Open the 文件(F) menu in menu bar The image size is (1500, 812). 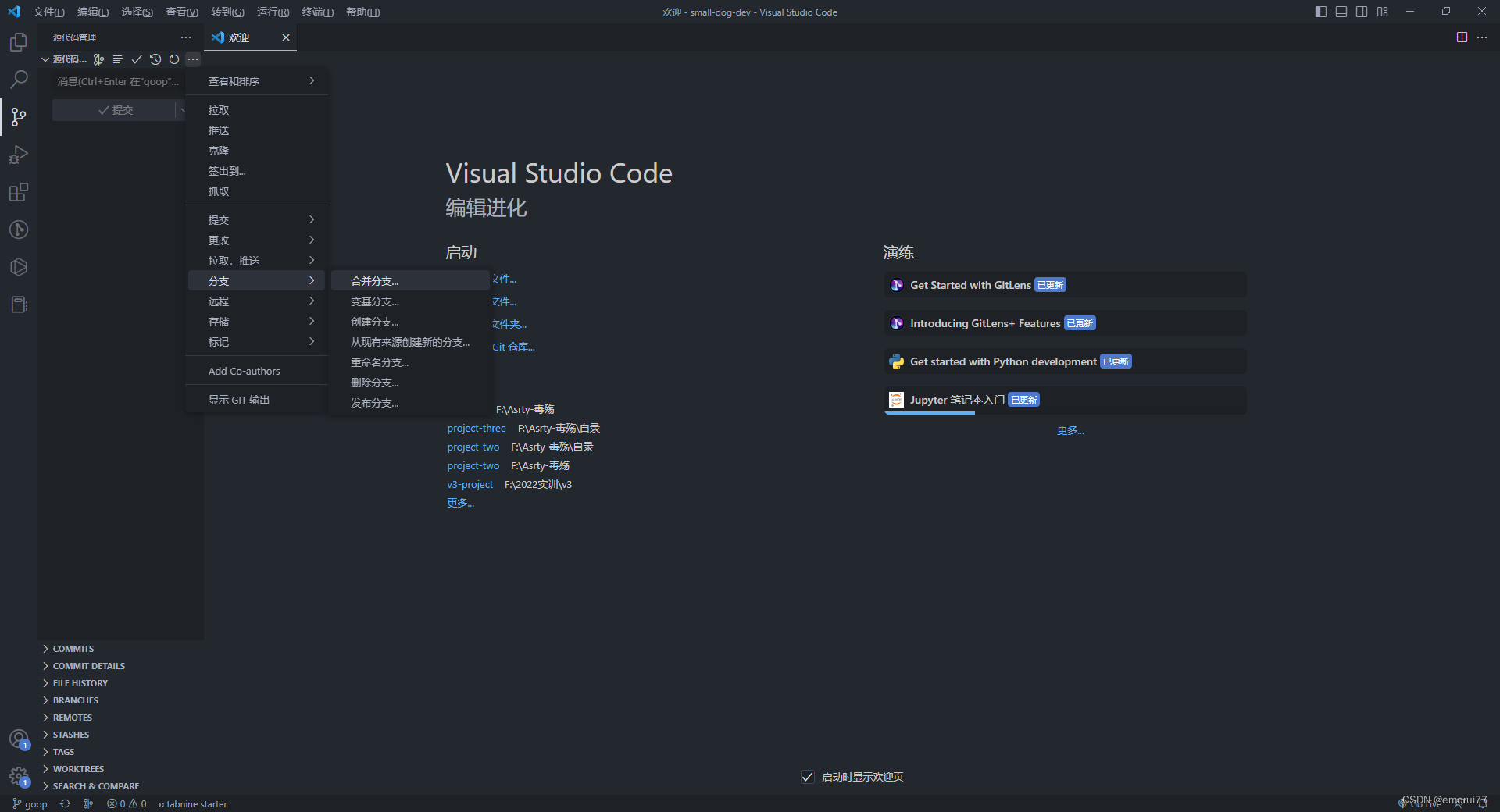coord(48,12)
